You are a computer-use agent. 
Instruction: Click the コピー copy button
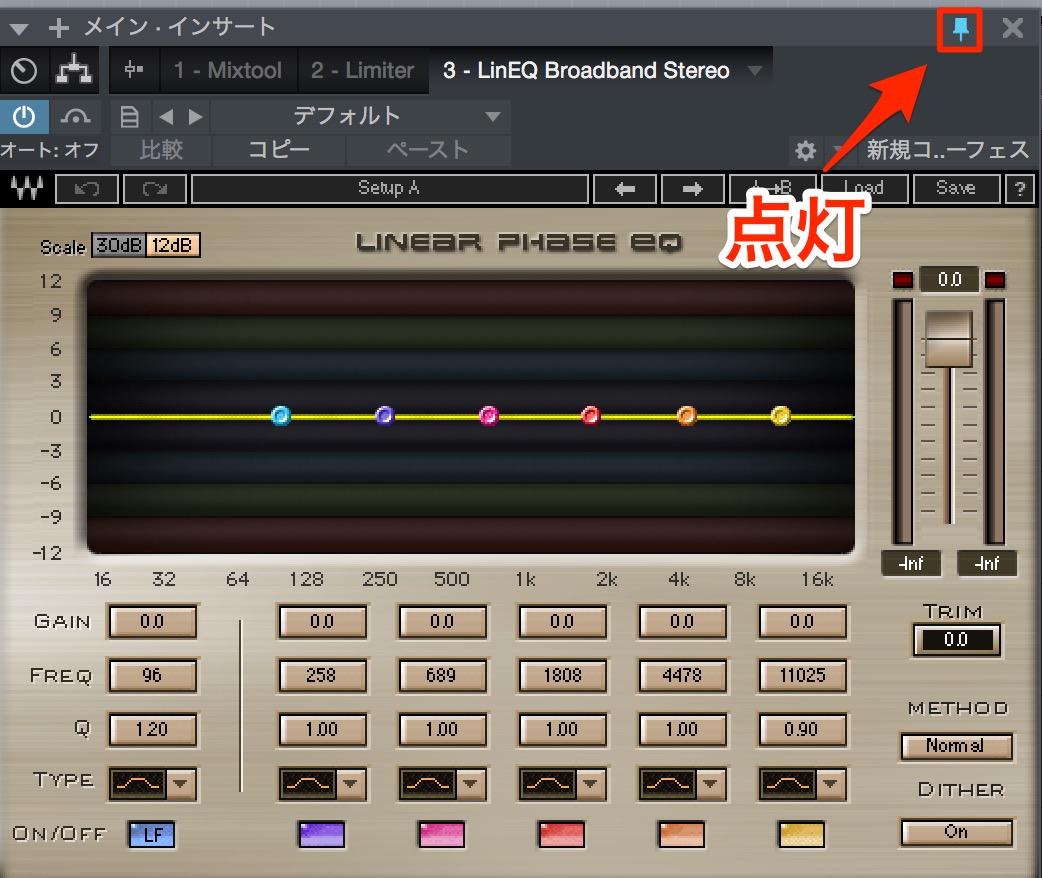click(279, 150)
